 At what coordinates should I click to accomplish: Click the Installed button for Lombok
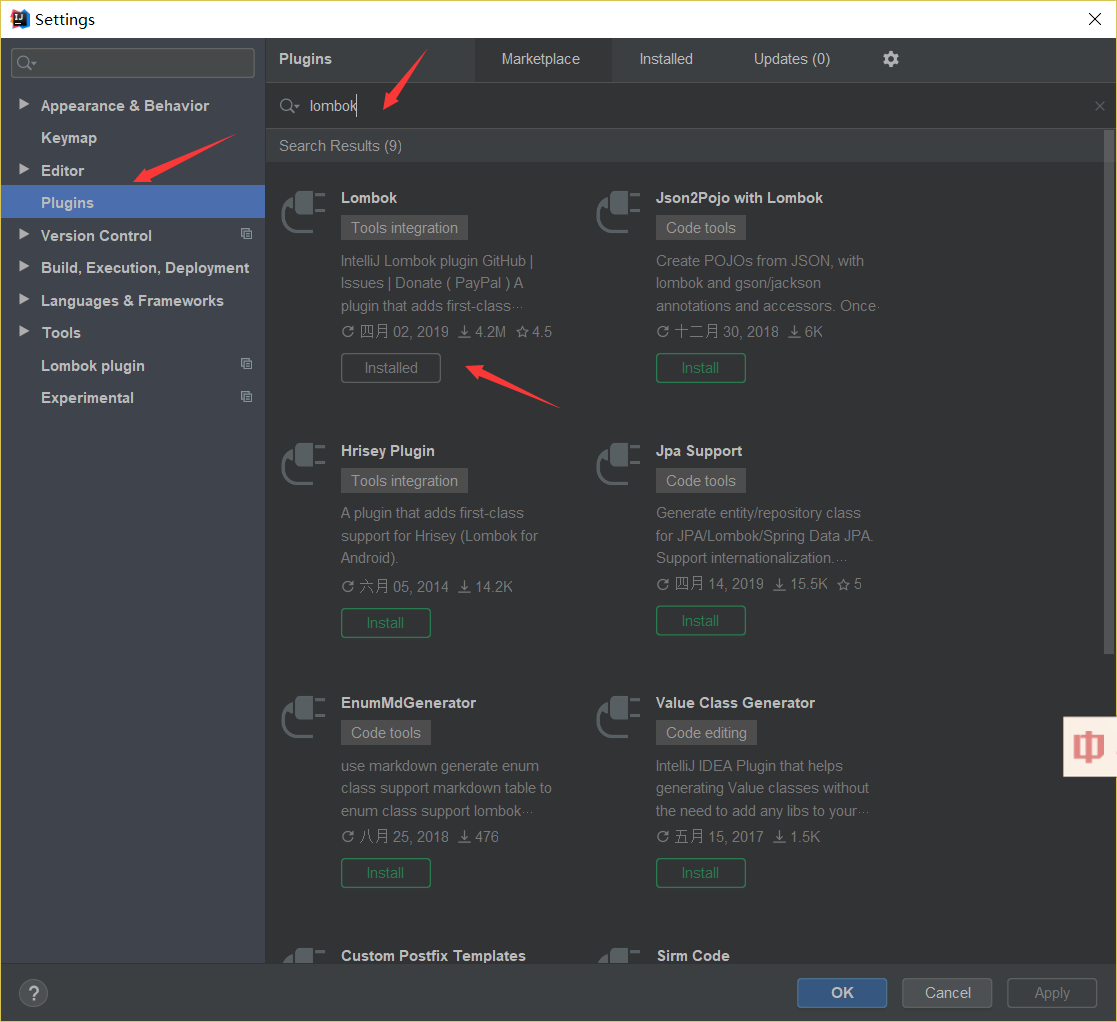(x=391, y=368)
